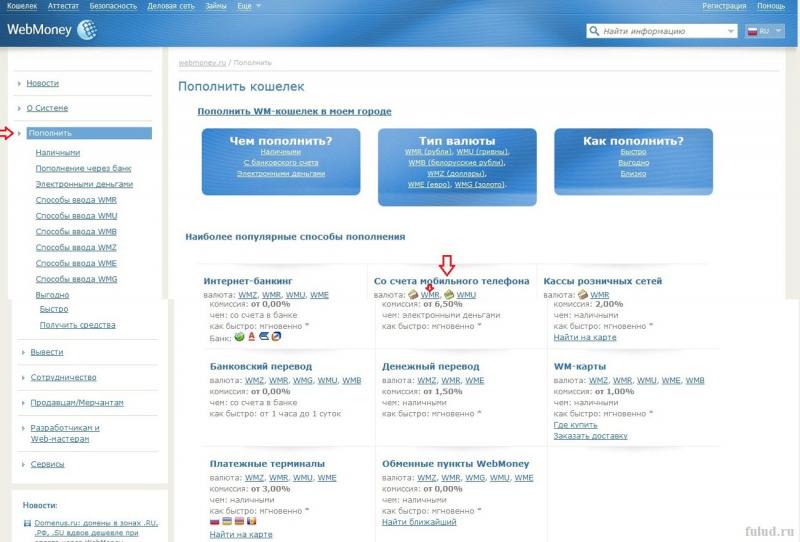Click the news icon beside Domenus.ru headline

pyautogui.click(x=27, y=523)
